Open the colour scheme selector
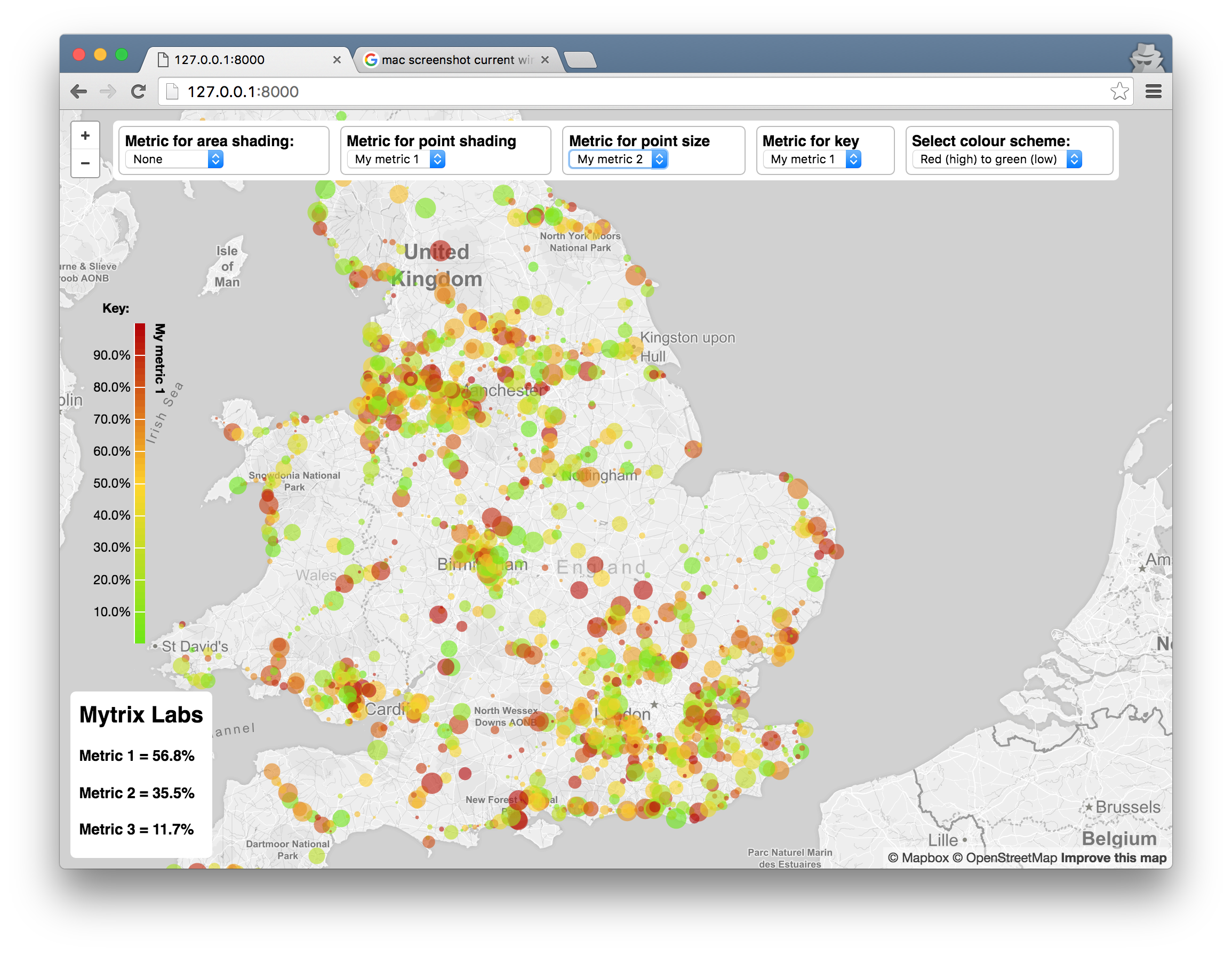1232x954 pixels. pos(997,159)
